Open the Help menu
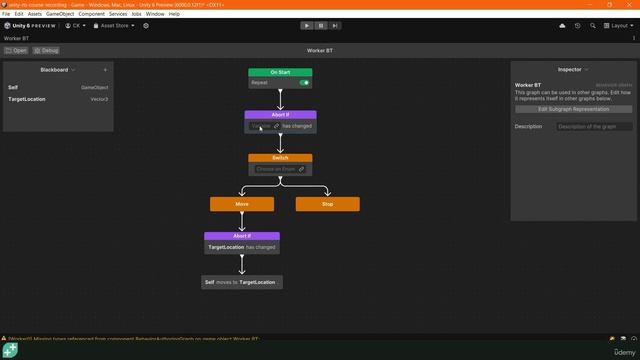This screenshot has width=640, height=360. click(x=174, y=14)
